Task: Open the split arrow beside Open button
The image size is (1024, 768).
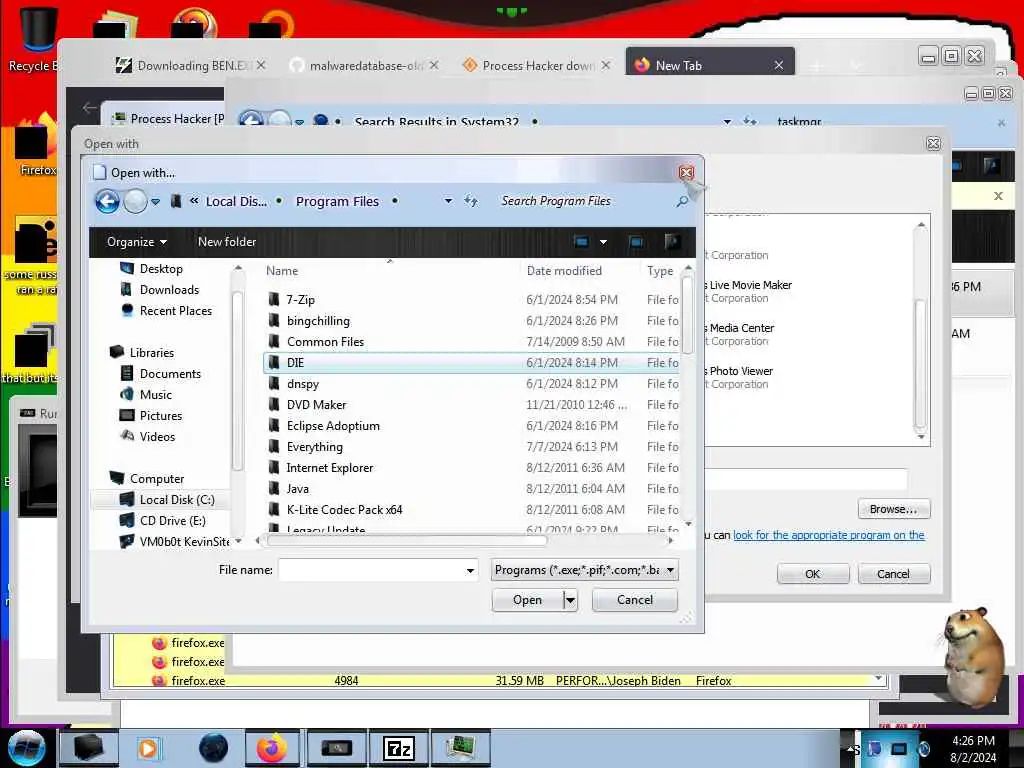Action: point(570,600)
